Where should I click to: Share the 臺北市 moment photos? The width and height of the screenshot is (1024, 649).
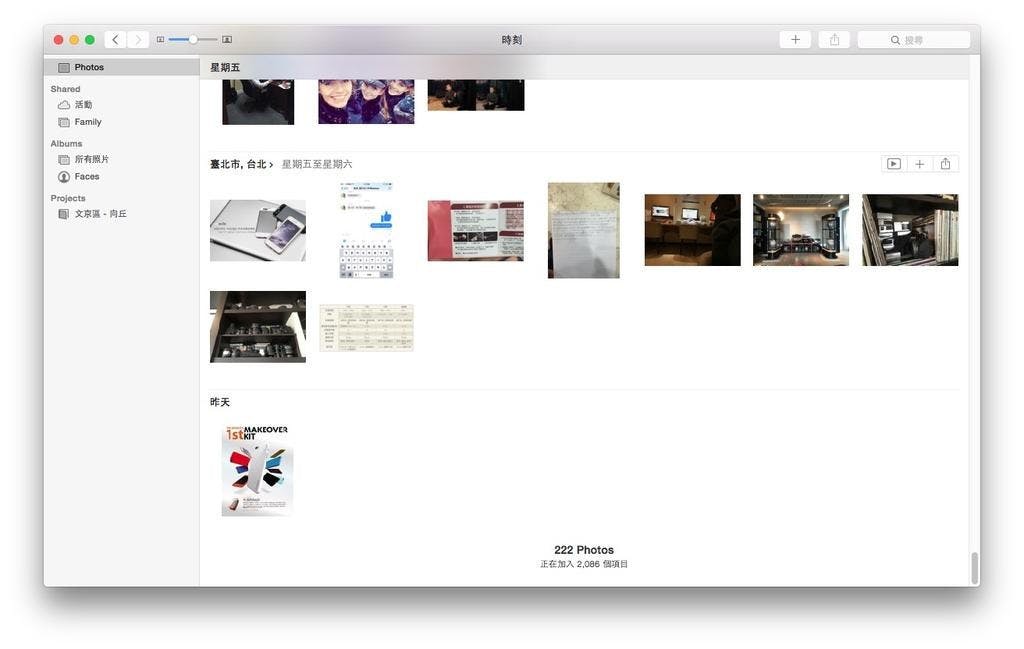pyautogui.click(x=946, y=164)
